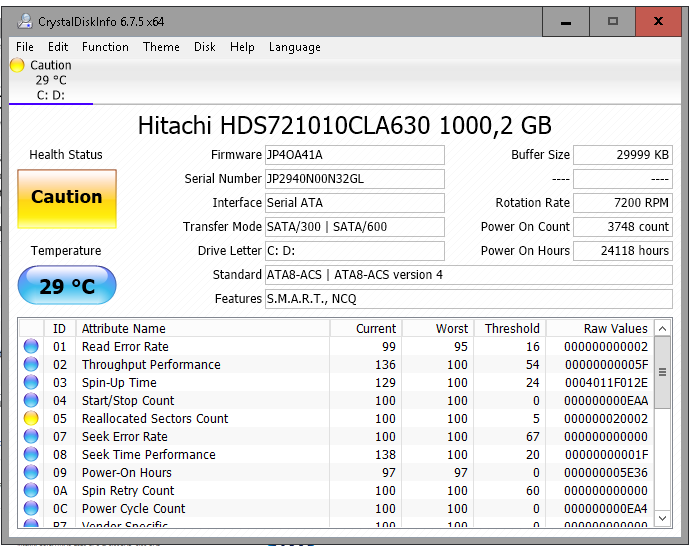Click yellow orb for Reallocated Sectors Count
Screen dimensions: 695x546
(31, 418)
